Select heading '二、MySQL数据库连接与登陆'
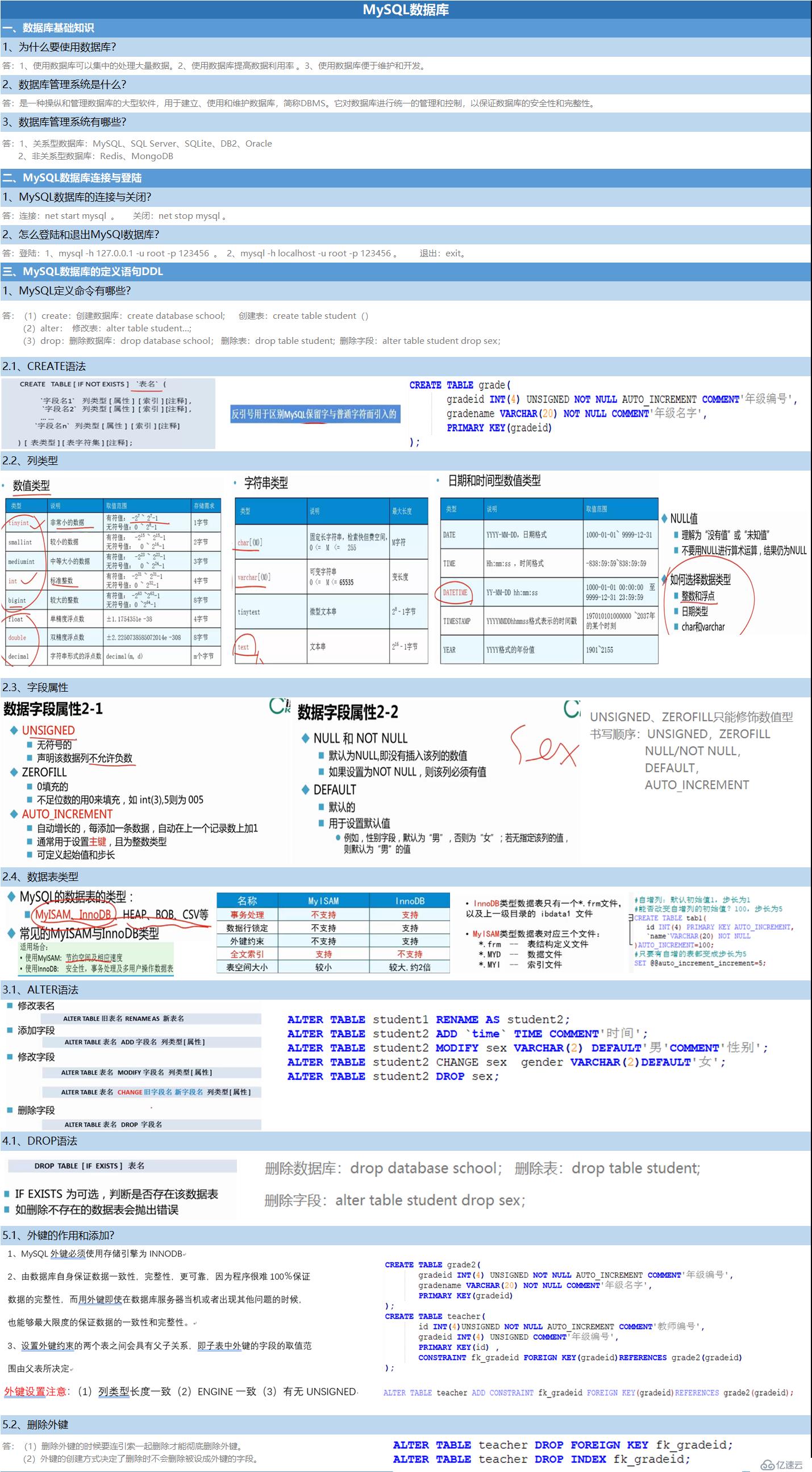This screenshot has width=812, height=1472. click(72, 178)
